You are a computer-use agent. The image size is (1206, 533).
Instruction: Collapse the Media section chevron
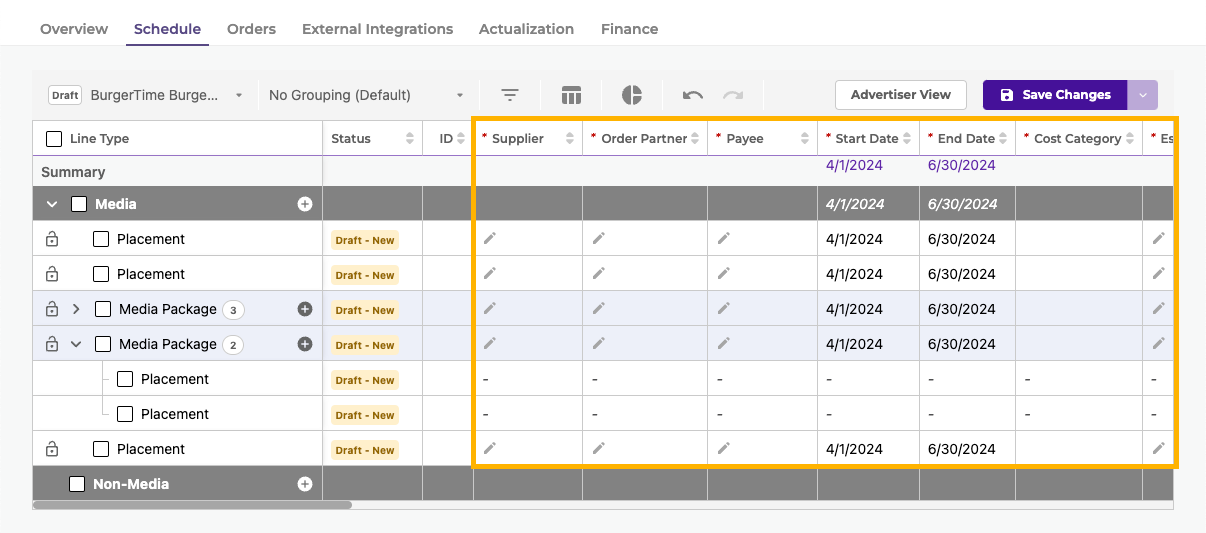click(52, 204)
